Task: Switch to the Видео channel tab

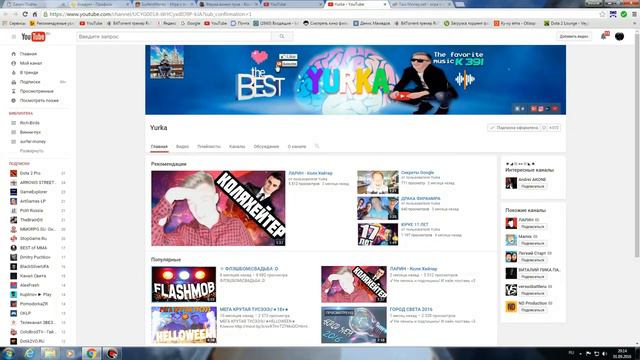Action: point(182,146)
